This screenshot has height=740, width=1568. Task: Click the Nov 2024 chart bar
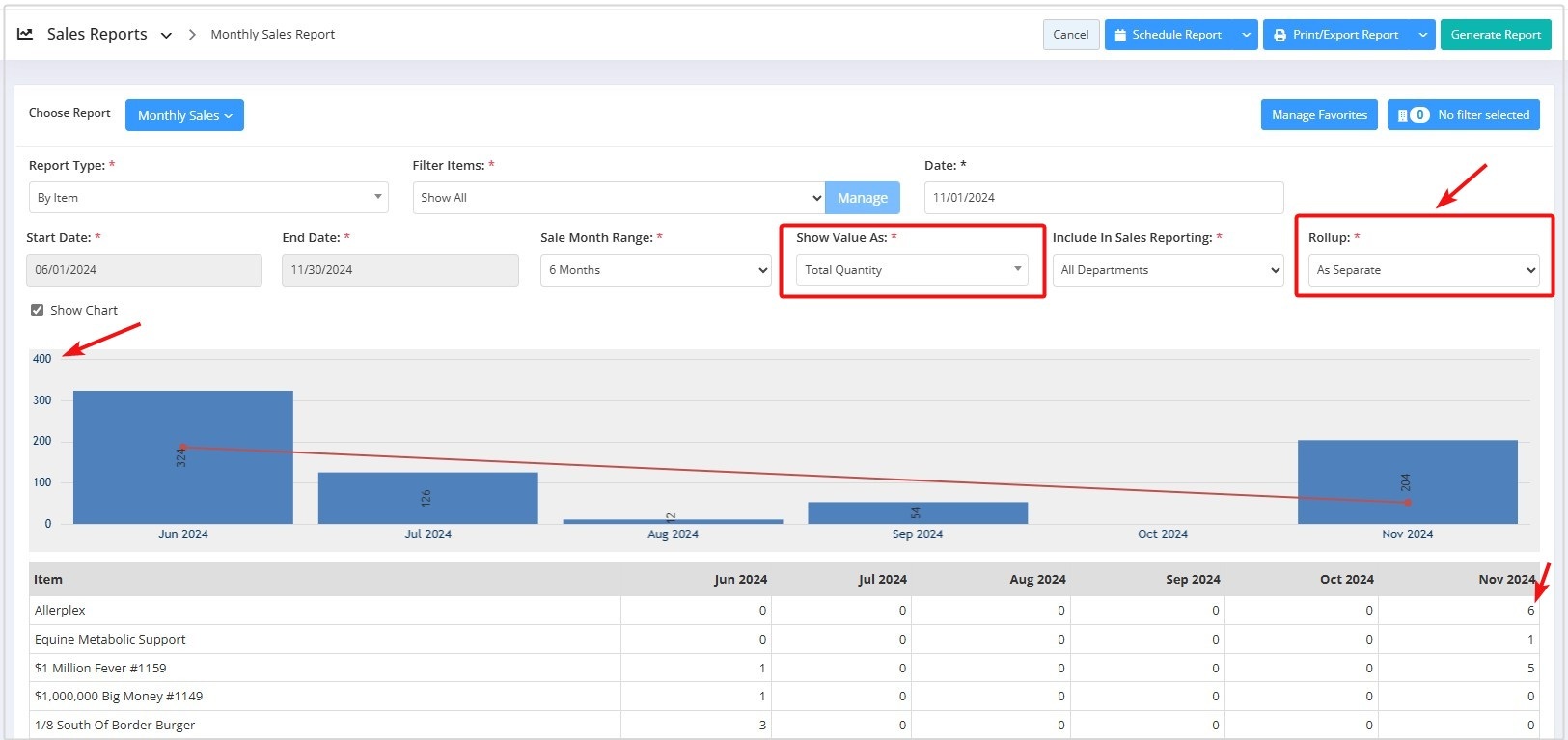[x=1408, y=482]
